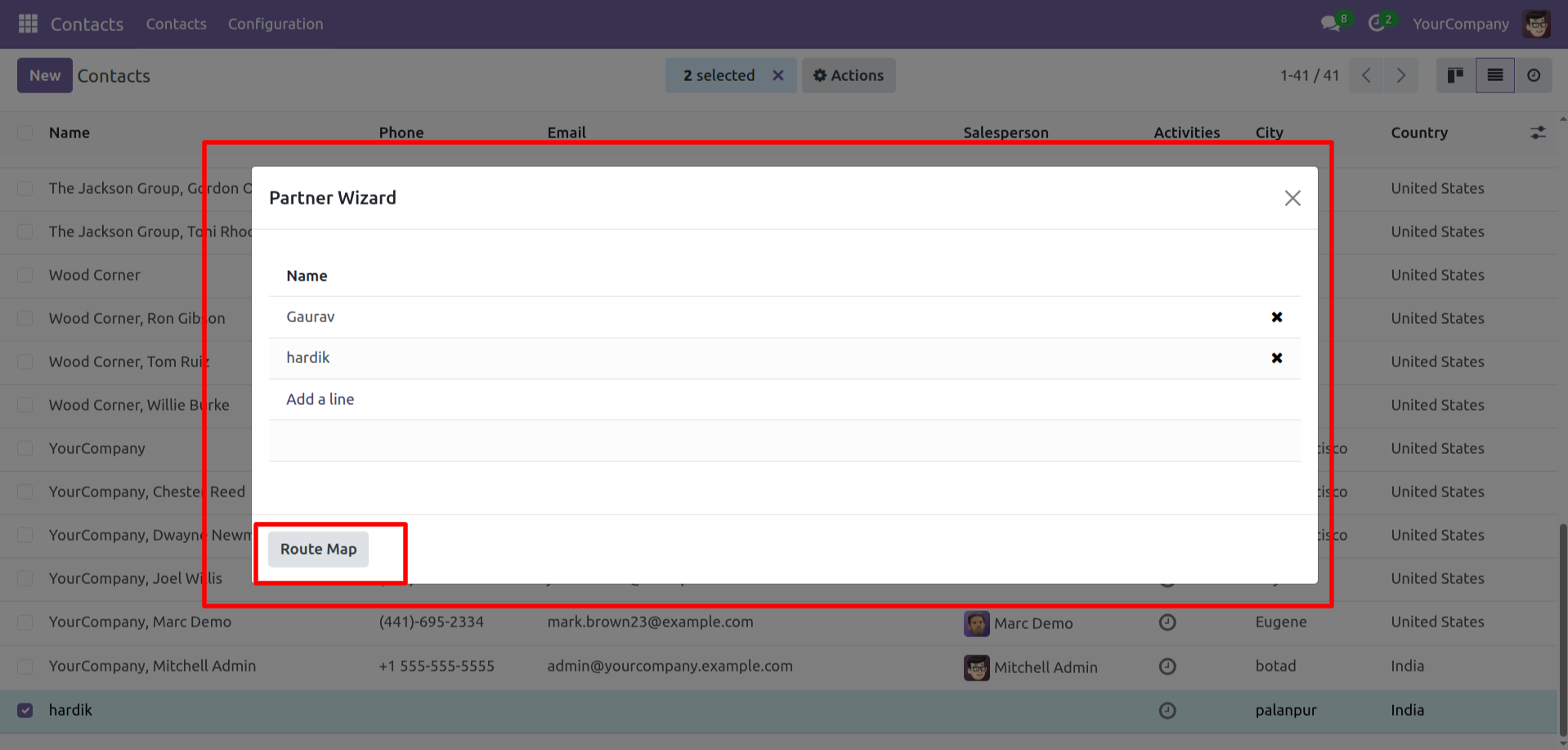The image size is (1568, 750).
Task: Clear the 2 selected records with X
Action: click(778, 75)
